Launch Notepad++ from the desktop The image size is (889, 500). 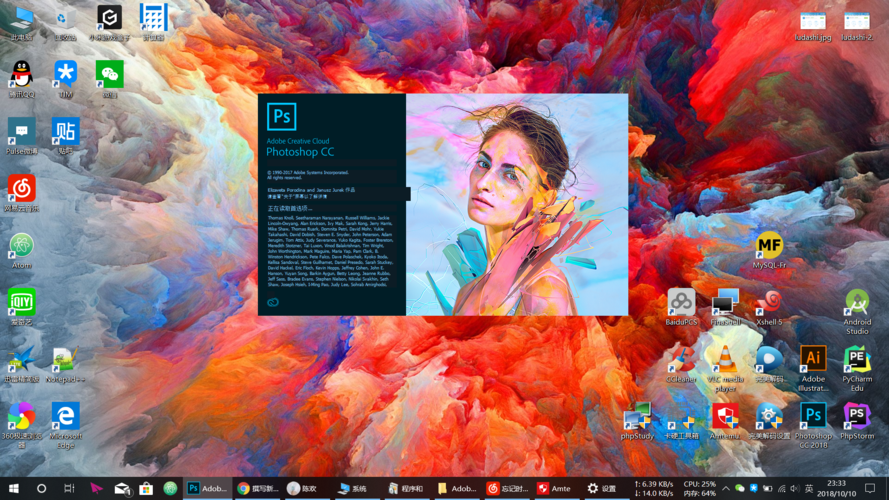(65, 365)
